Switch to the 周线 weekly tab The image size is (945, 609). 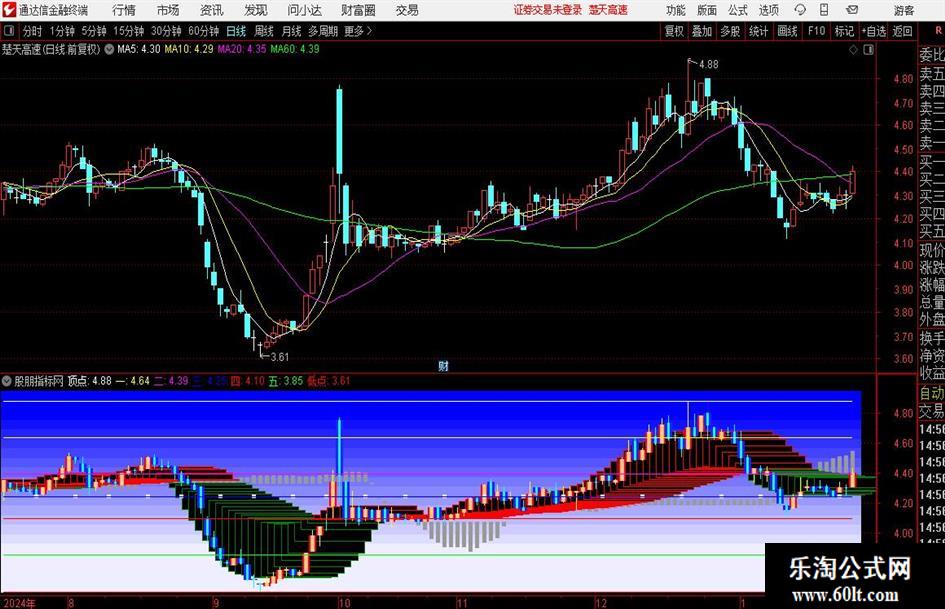[264, 31]
